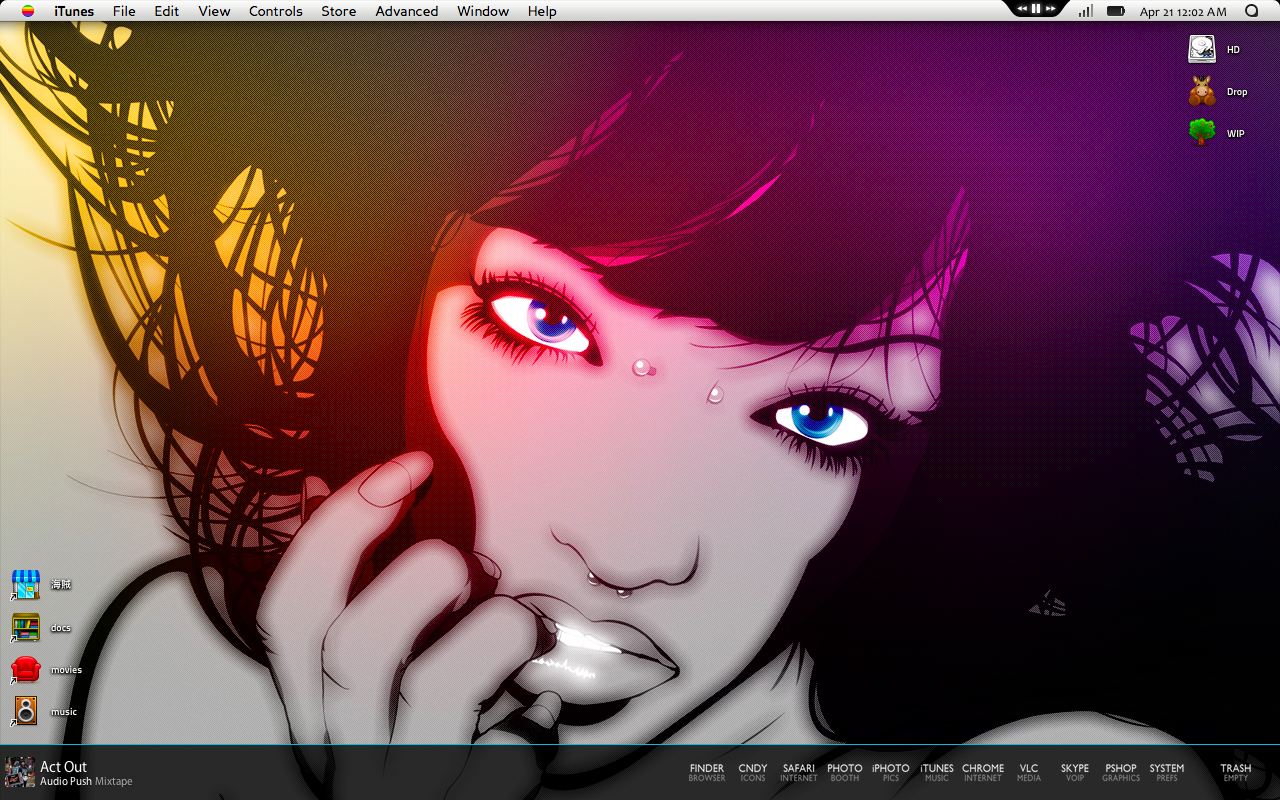Open the Advanced menu
1280x800 pixels.
[407, 11]
